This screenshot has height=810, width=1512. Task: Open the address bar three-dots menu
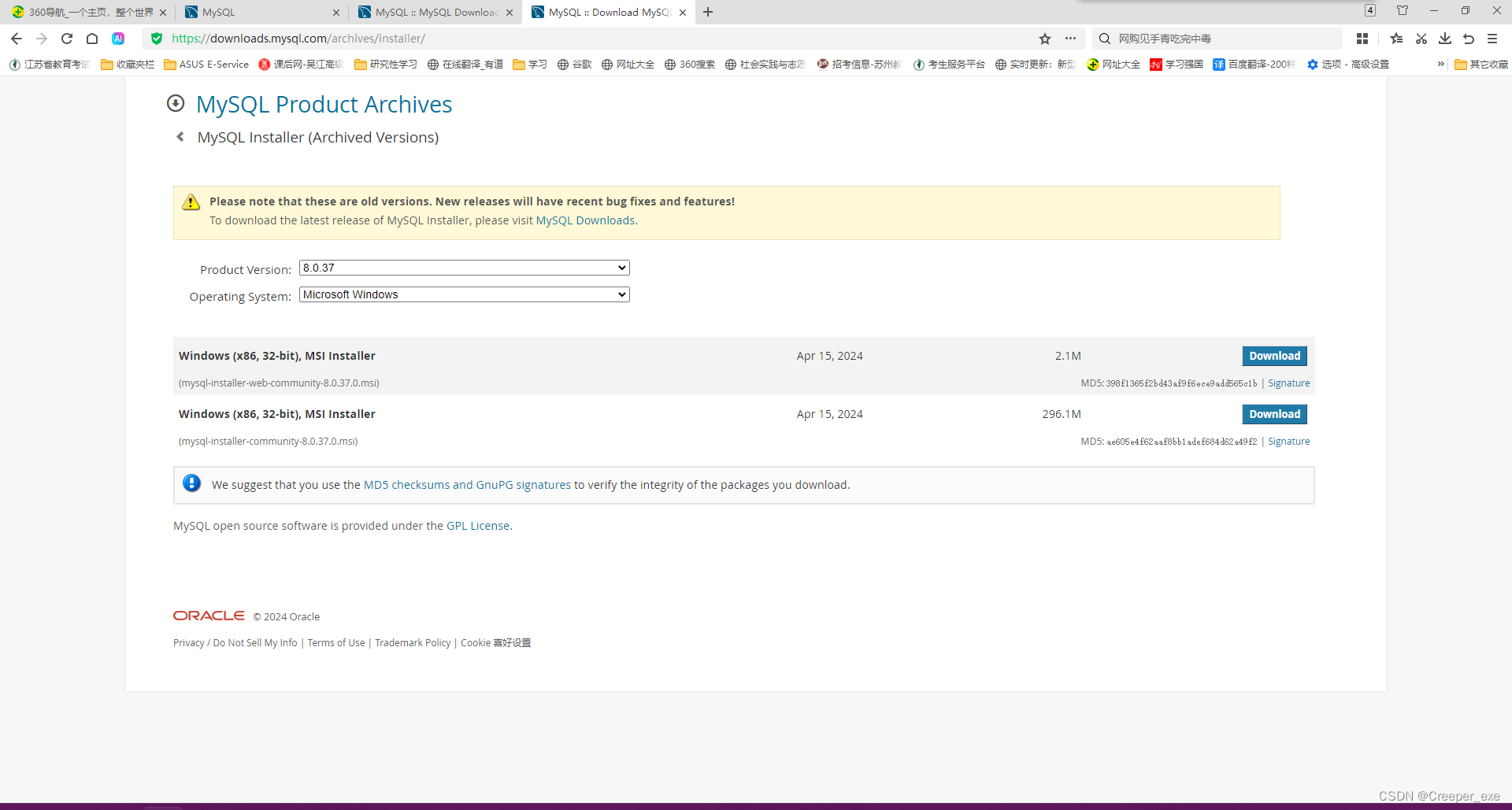pyautogui.click(x=1070, y=39)
